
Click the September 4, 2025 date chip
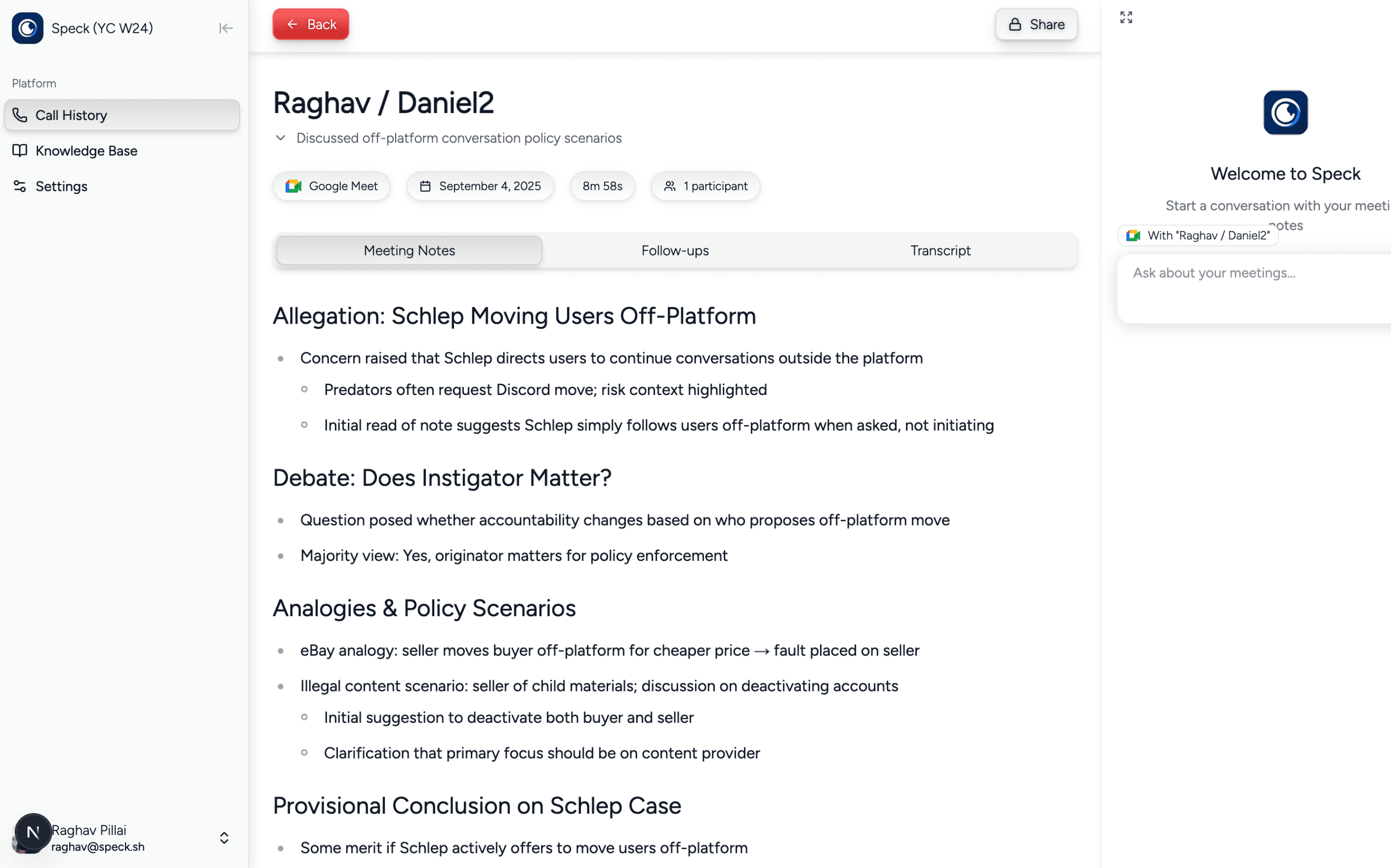[x=480, y=186]
